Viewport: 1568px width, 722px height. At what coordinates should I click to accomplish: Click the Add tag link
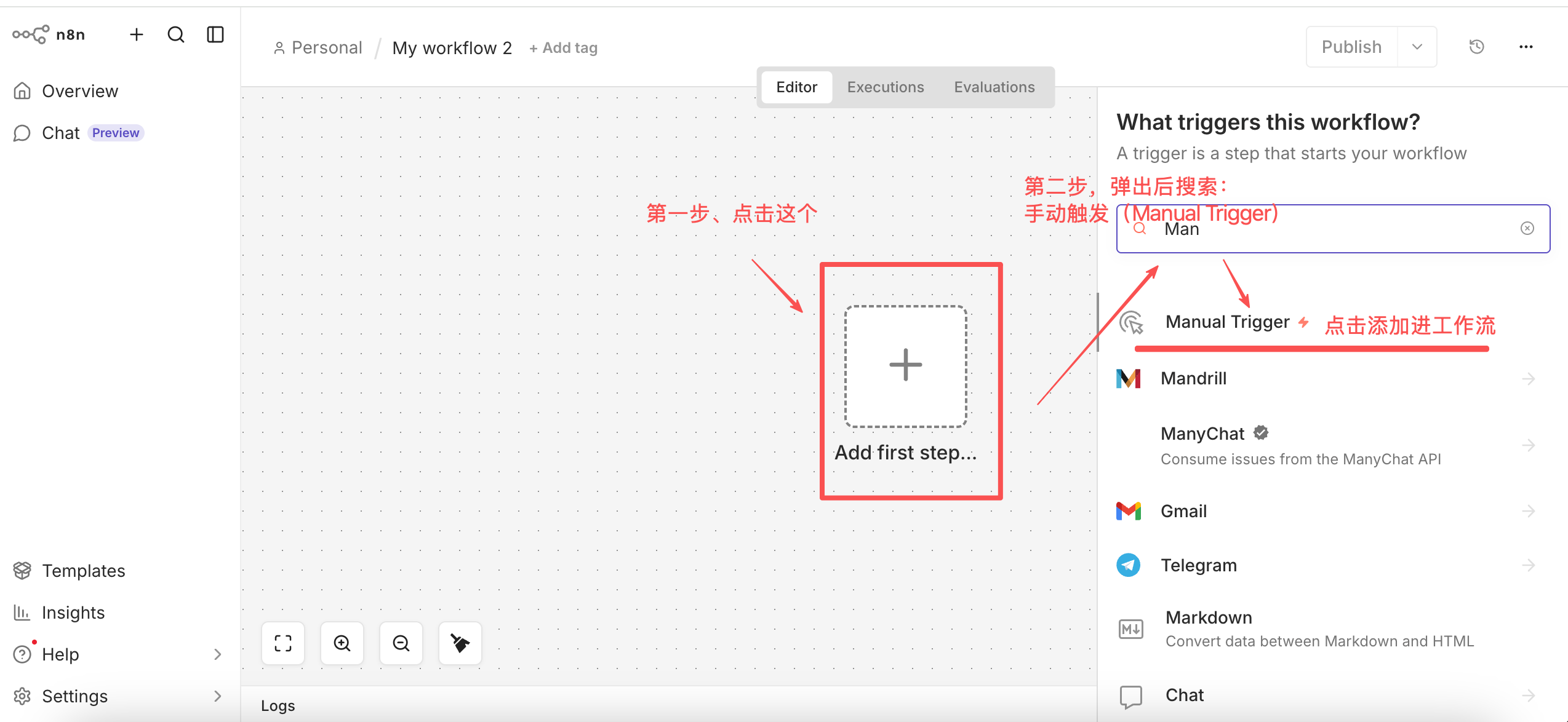tap(564, 48)
